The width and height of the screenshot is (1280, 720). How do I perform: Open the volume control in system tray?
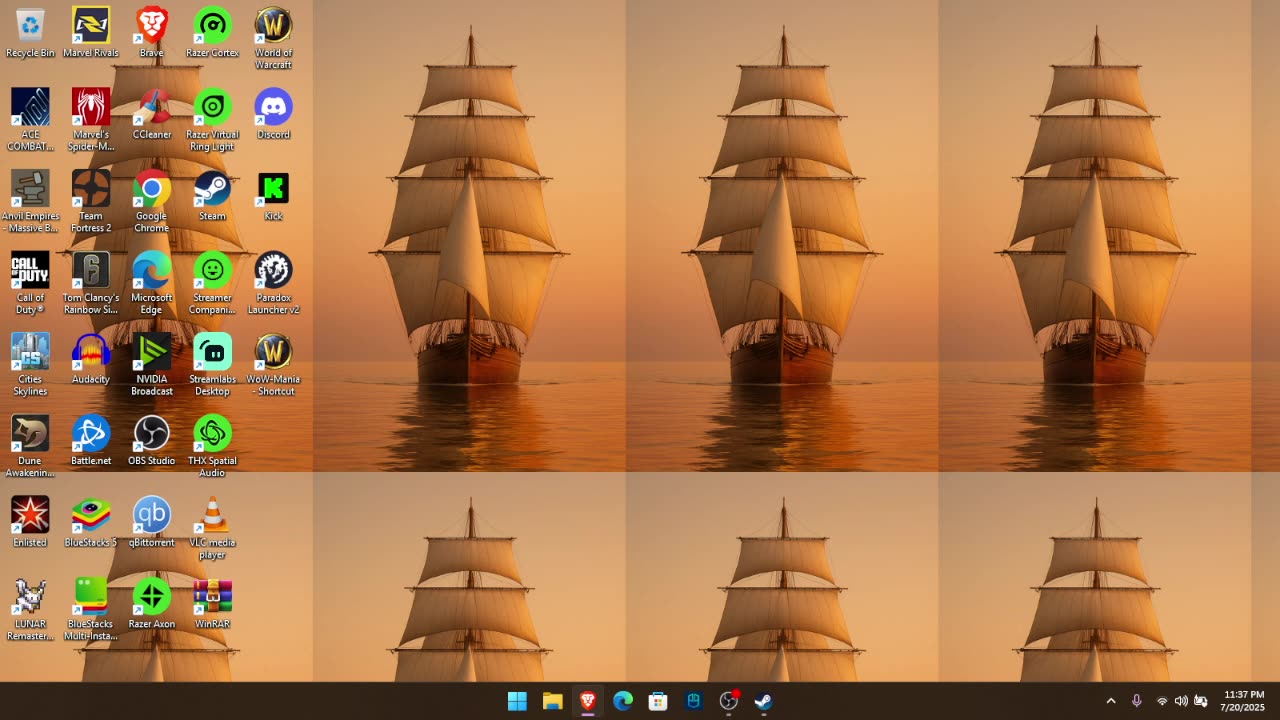coord(1181,701)
